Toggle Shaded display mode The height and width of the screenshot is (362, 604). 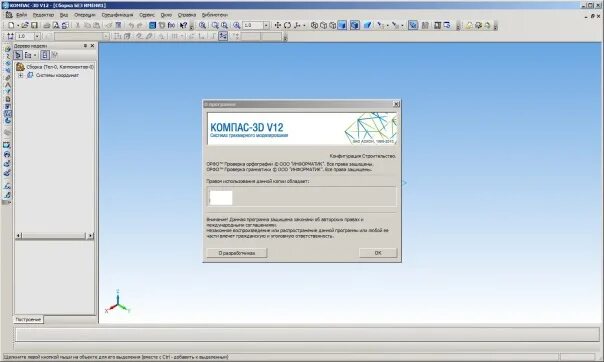click(342, 25)
